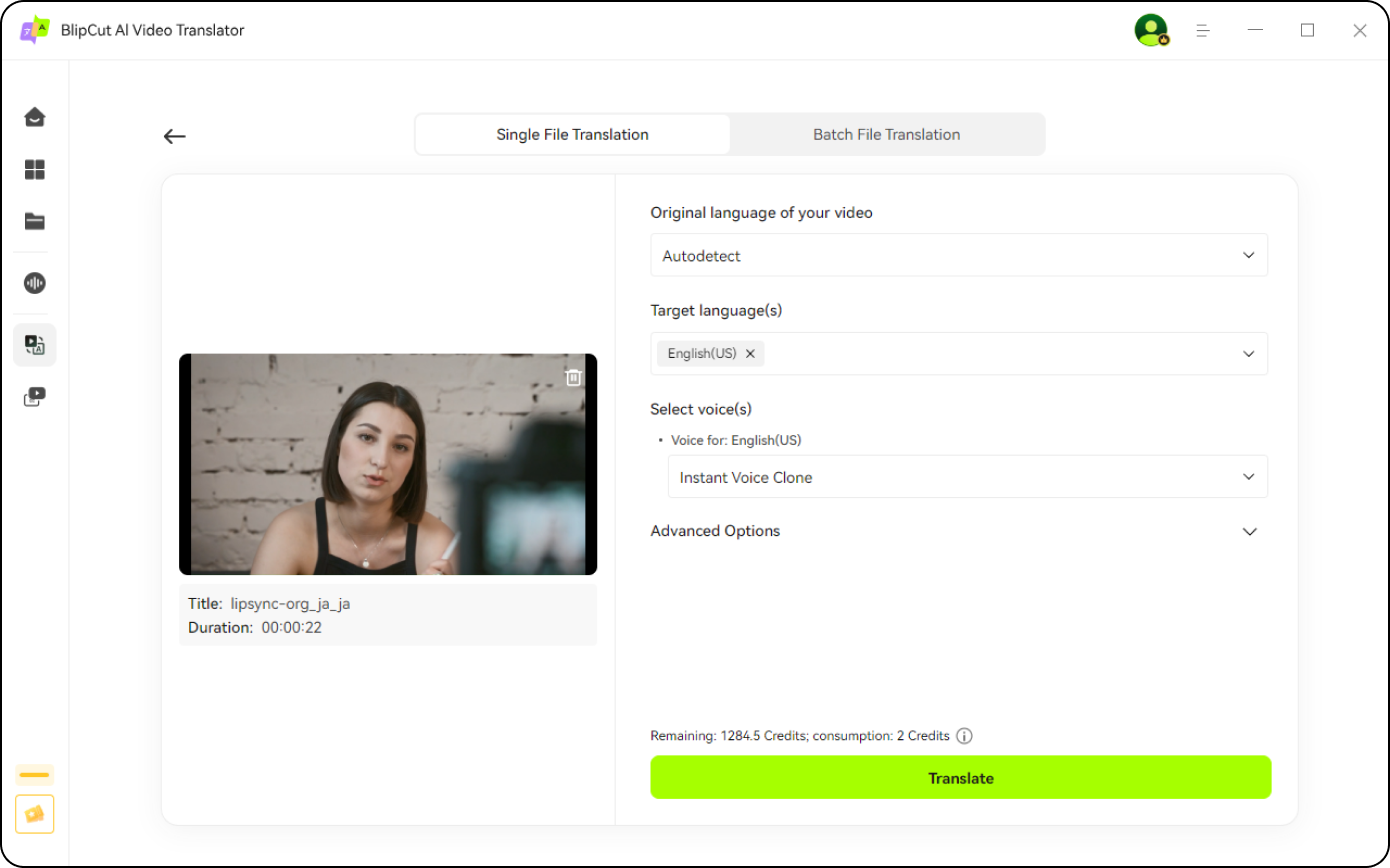
Task: Expand the Advanced Options section
Action: [x=1249, y=531]
